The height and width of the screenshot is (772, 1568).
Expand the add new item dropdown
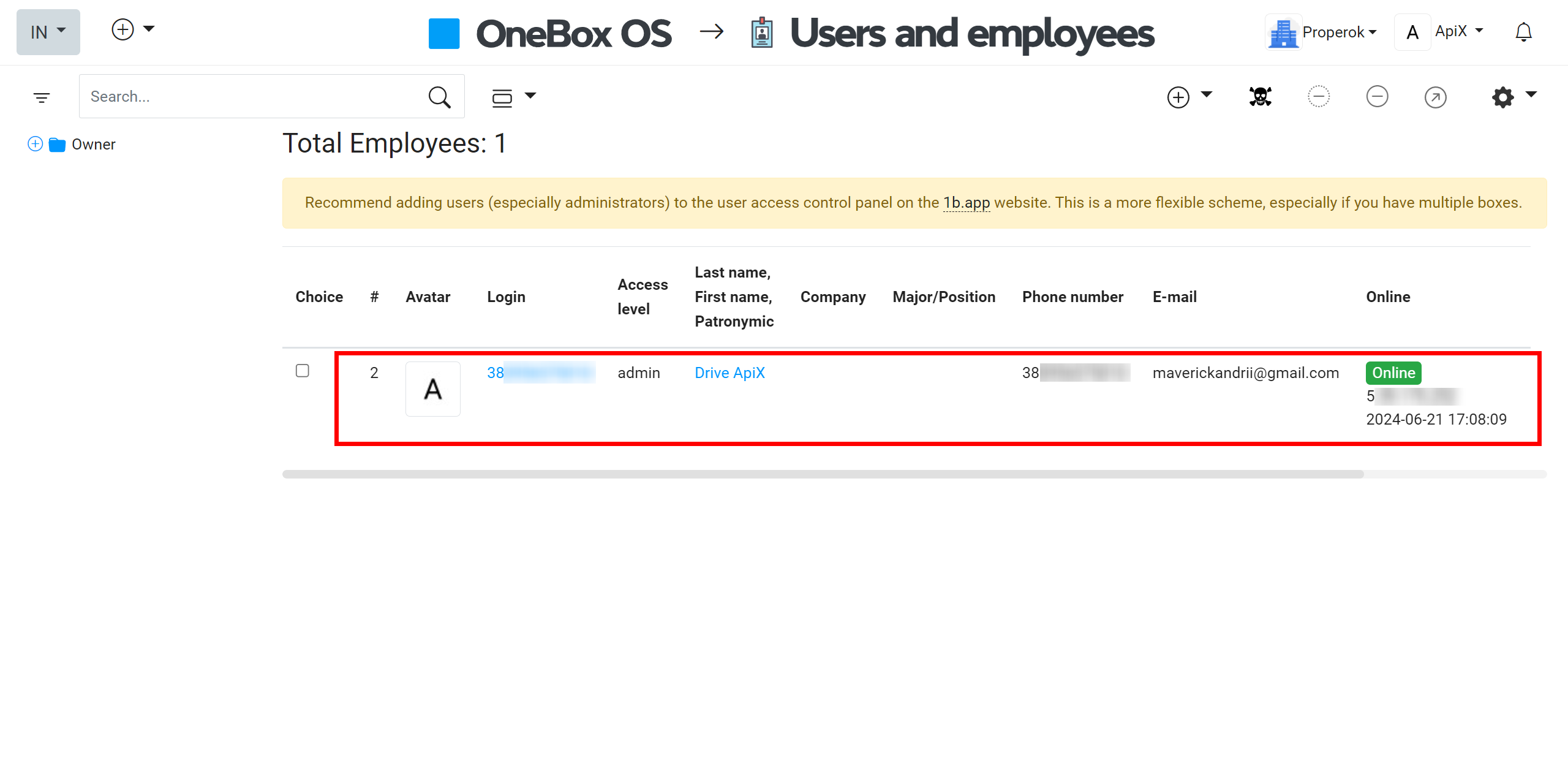point(1206,97)
